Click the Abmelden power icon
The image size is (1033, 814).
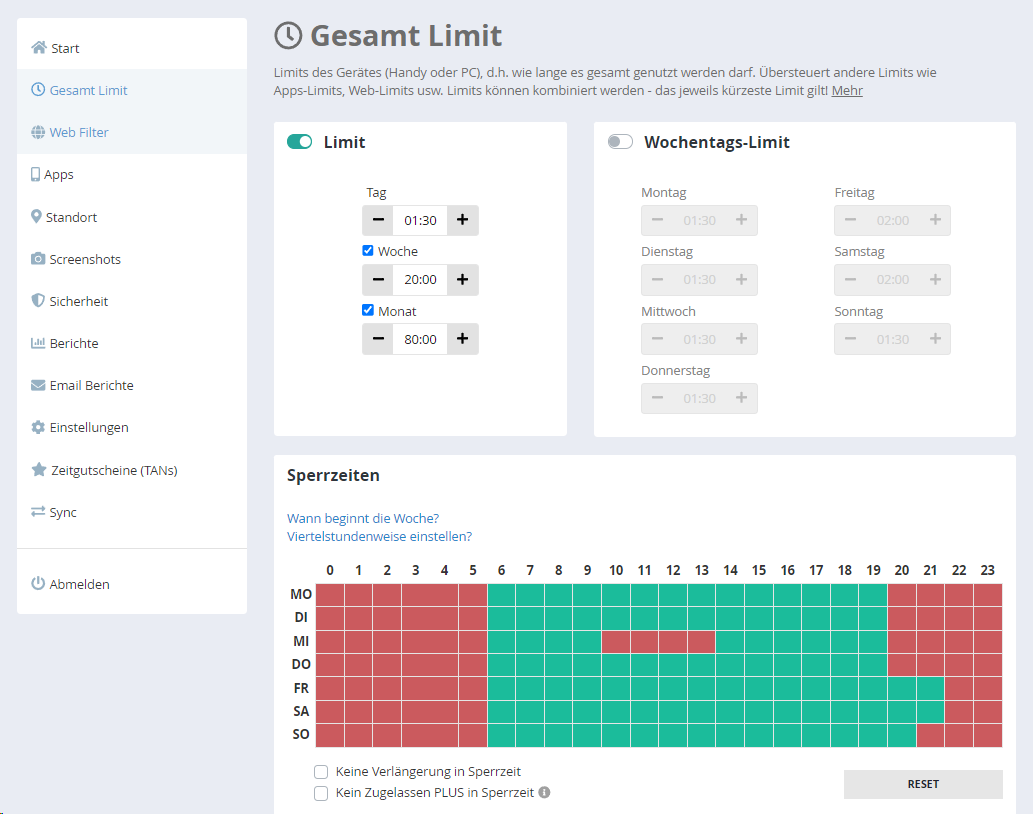(38, 583)
